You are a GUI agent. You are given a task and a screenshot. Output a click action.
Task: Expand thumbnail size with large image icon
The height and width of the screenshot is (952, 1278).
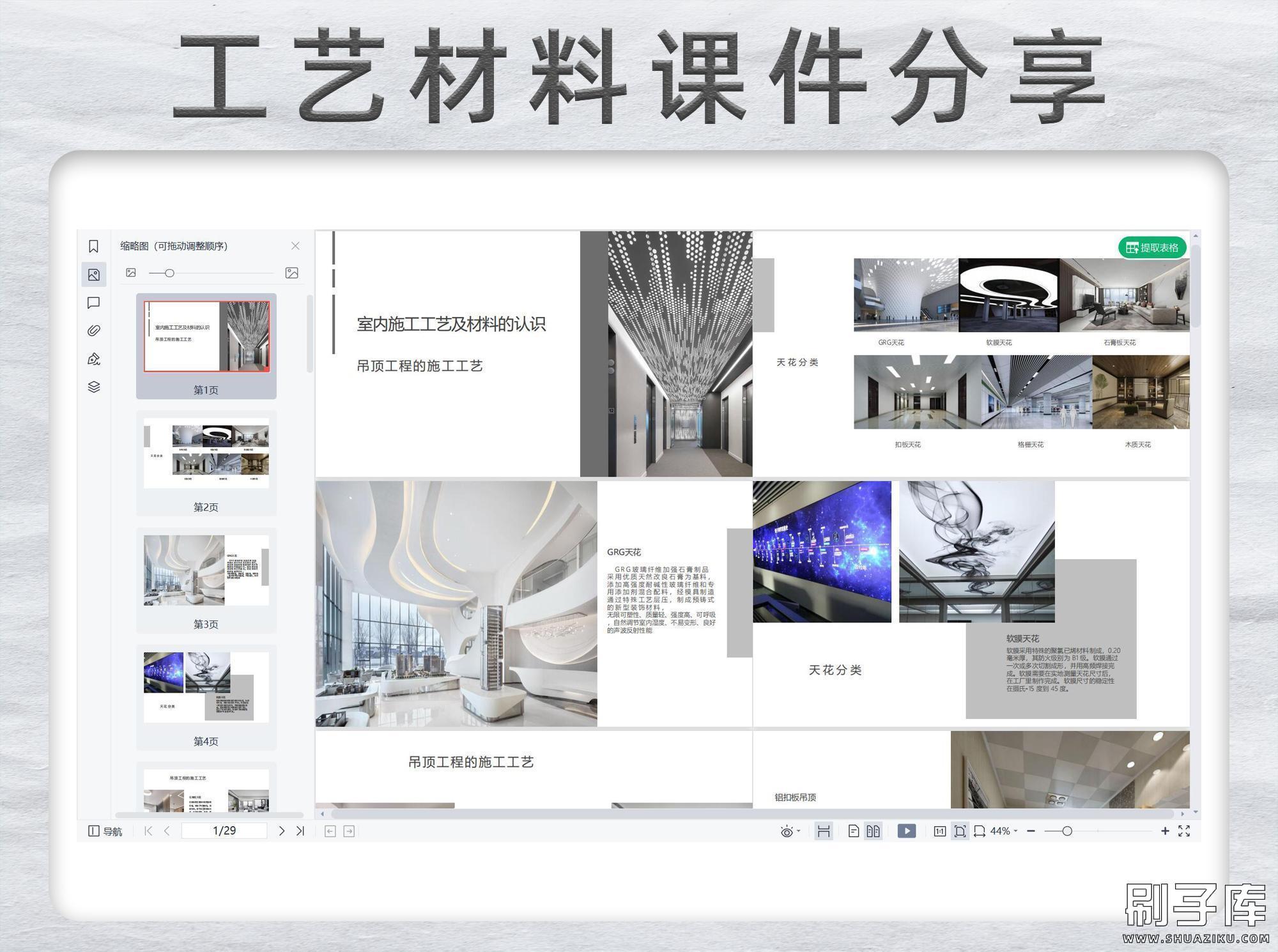(x=292, y=272)
